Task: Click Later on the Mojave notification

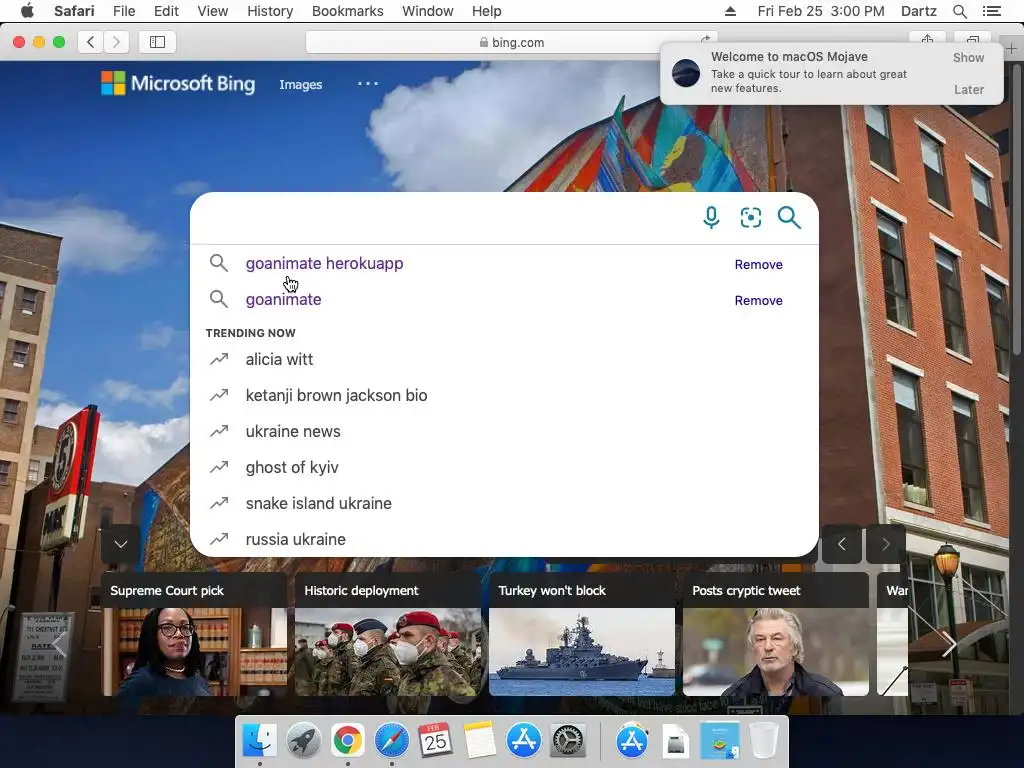Action: click(x=968, y=89)
